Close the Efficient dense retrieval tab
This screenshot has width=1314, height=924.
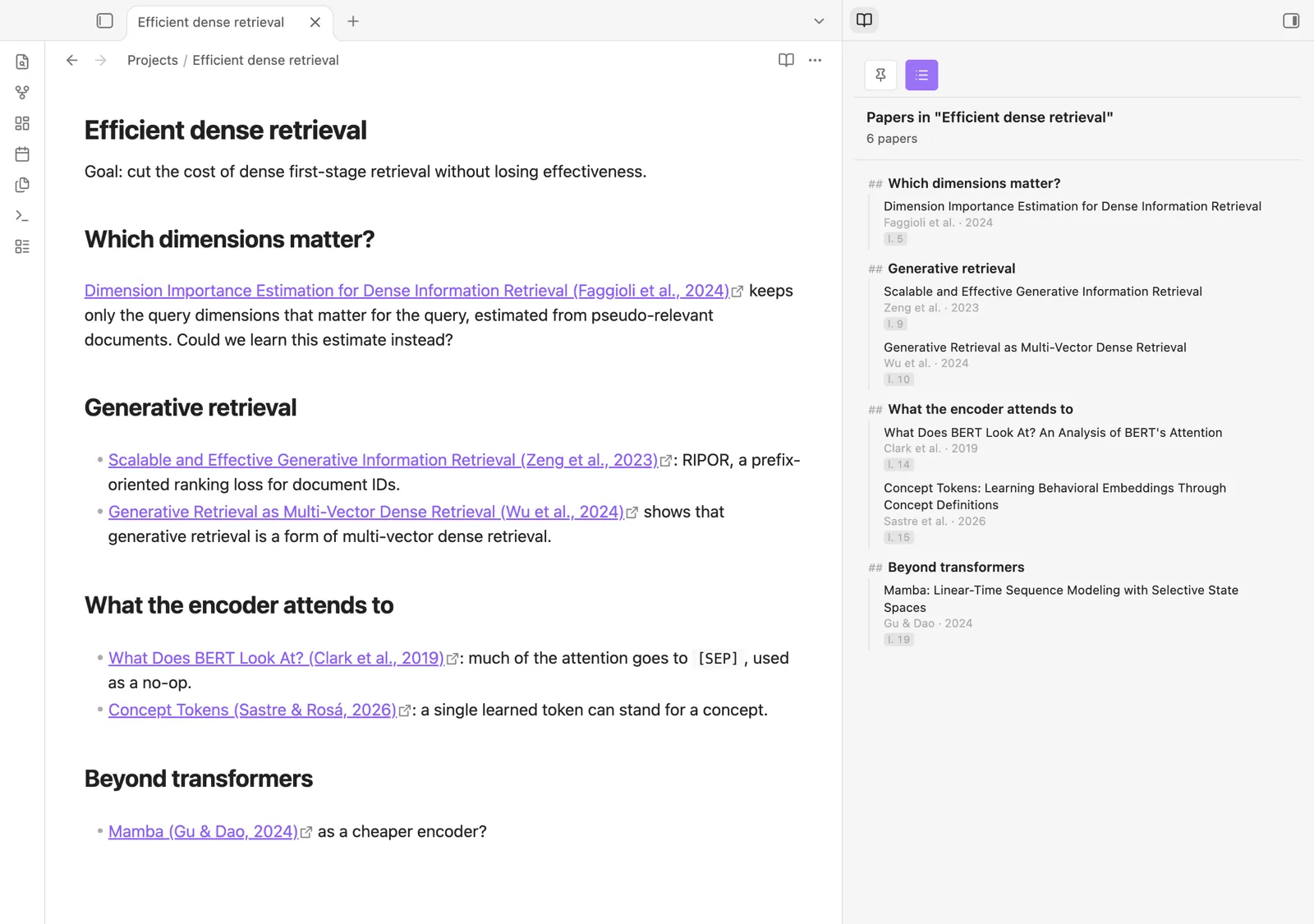[315, 22]
